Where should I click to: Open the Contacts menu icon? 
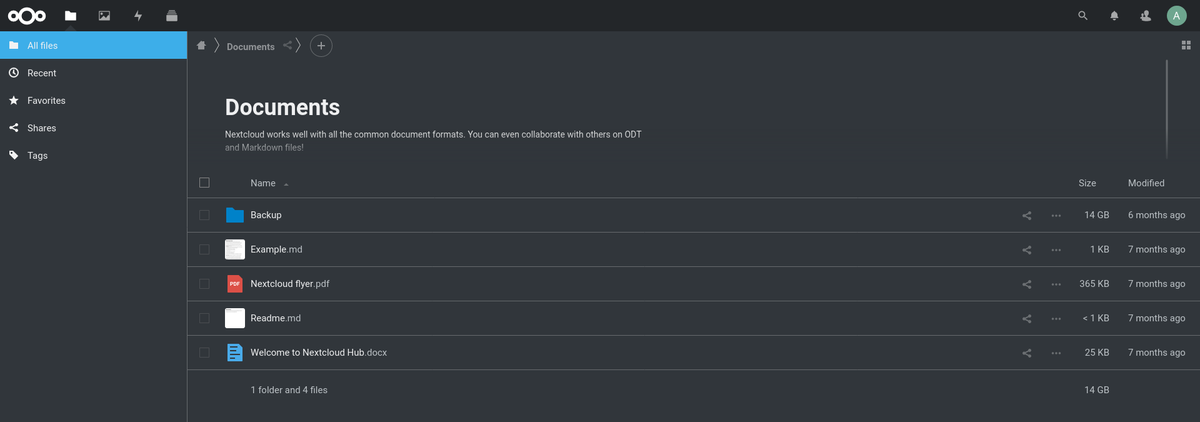[x=1145, y=15]
